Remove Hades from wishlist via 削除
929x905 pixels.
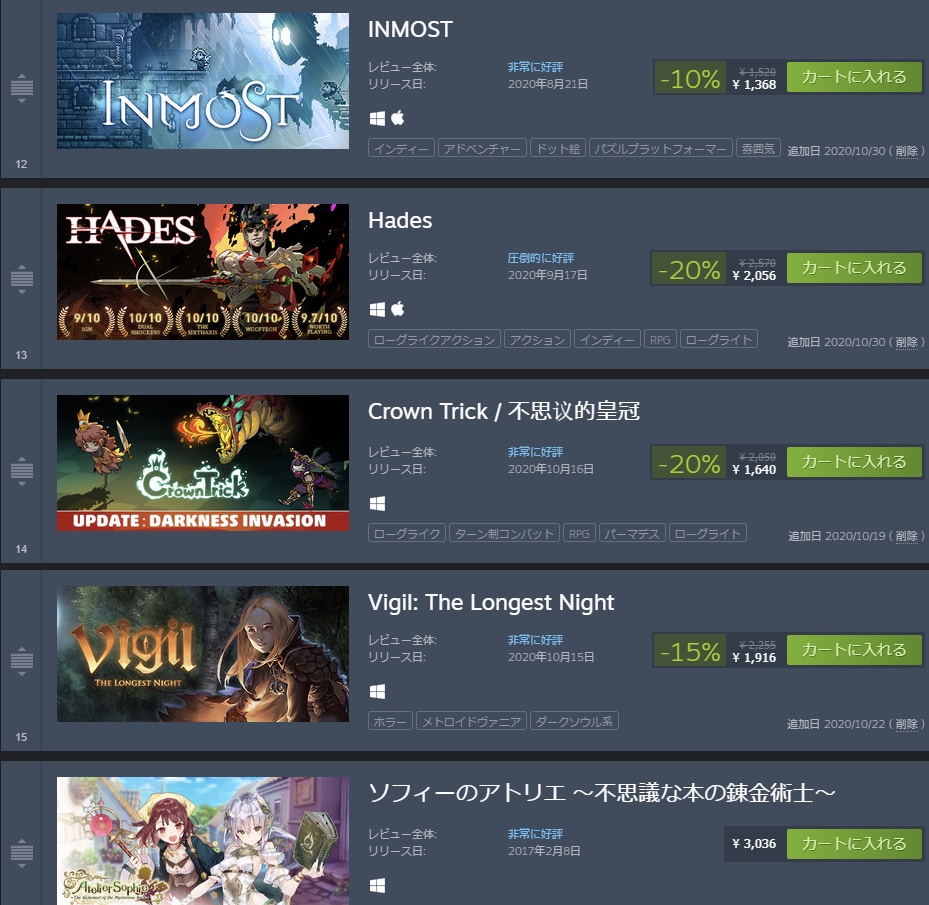coord(906,342)
